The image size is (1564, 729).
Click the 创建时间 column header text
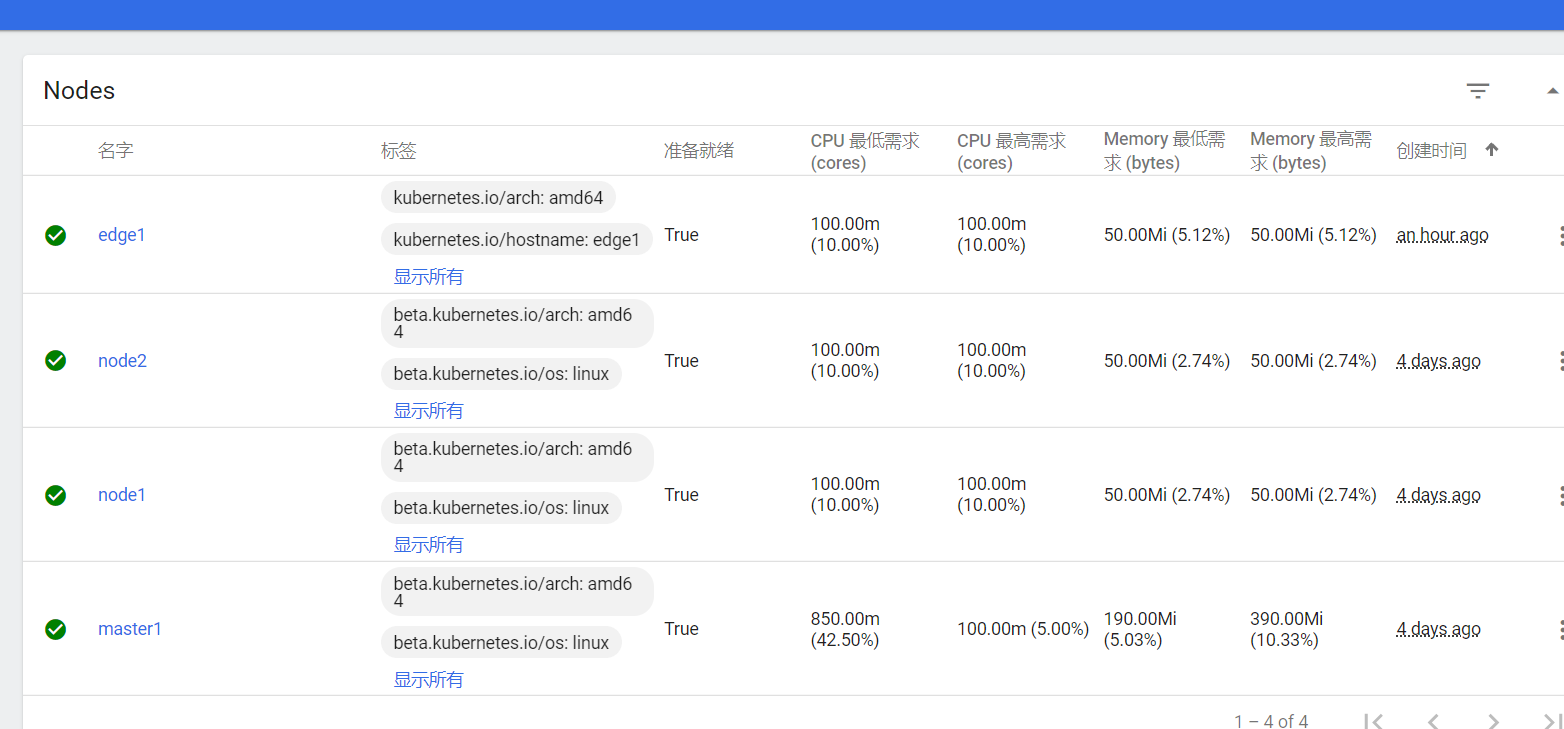coord(1431,151)
